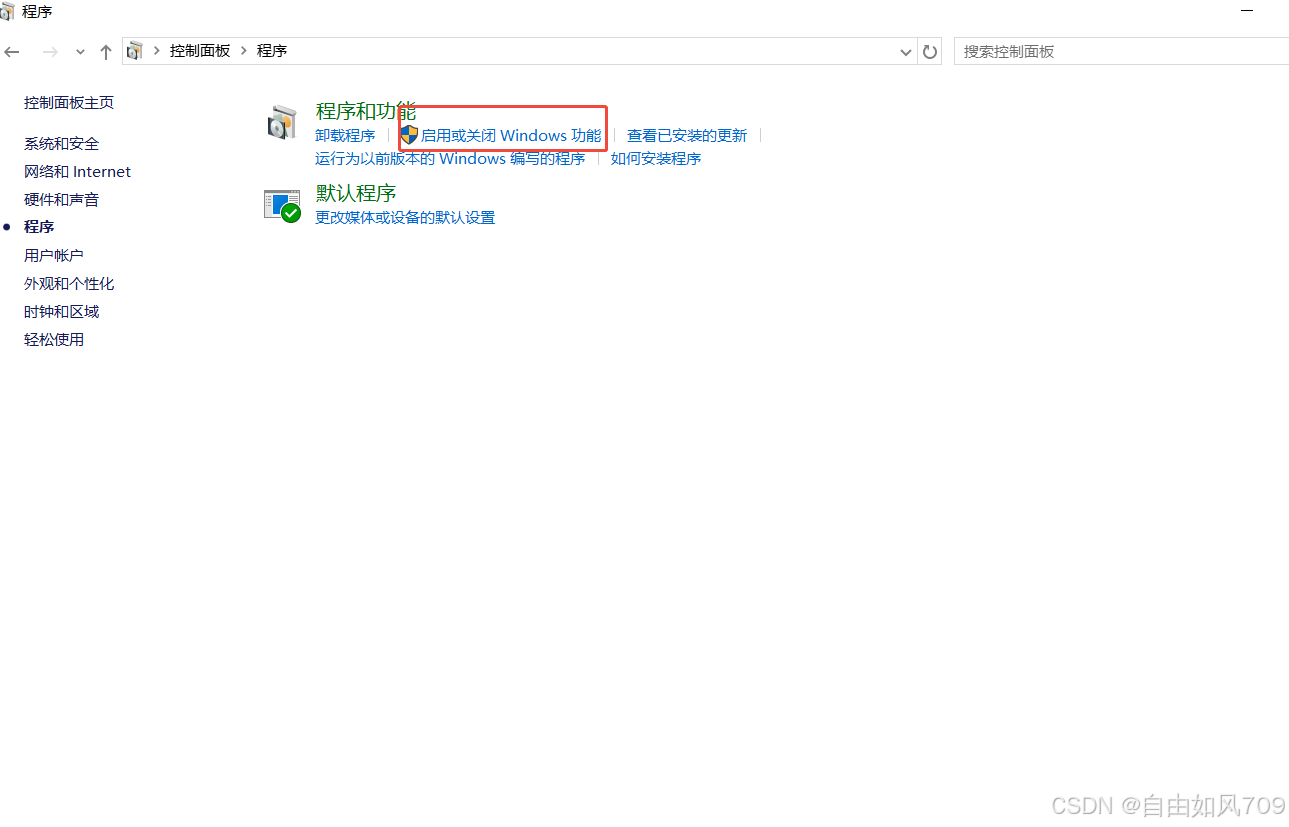Open 启用或关闭 Windows 功能
Image resolution: width=1289 pixels, height=827 pixels.
[511, 135]
